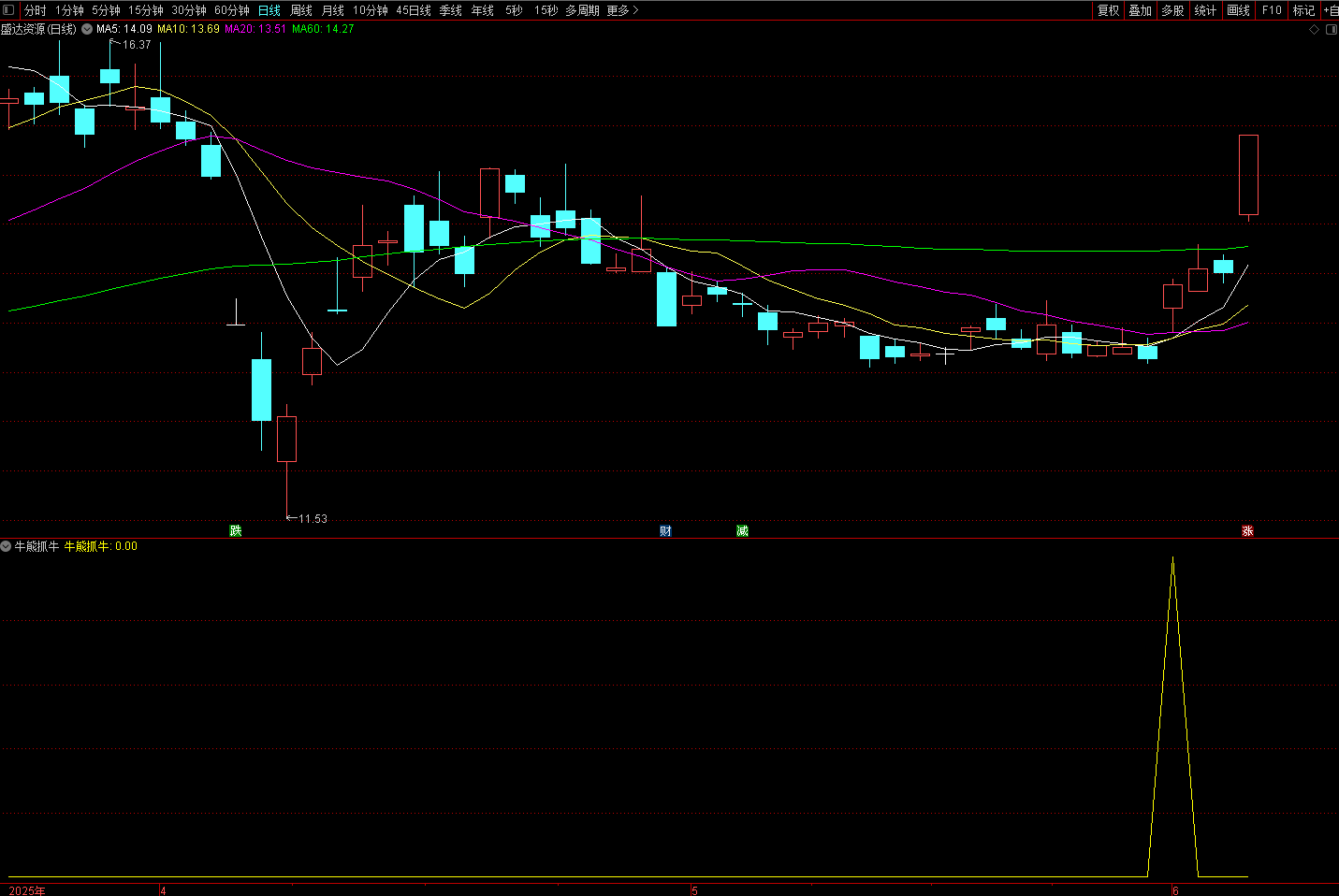Viewport: 1339px width, 896px height.
Task: Toggle the right side panel icon
Action: (1332, 30)
